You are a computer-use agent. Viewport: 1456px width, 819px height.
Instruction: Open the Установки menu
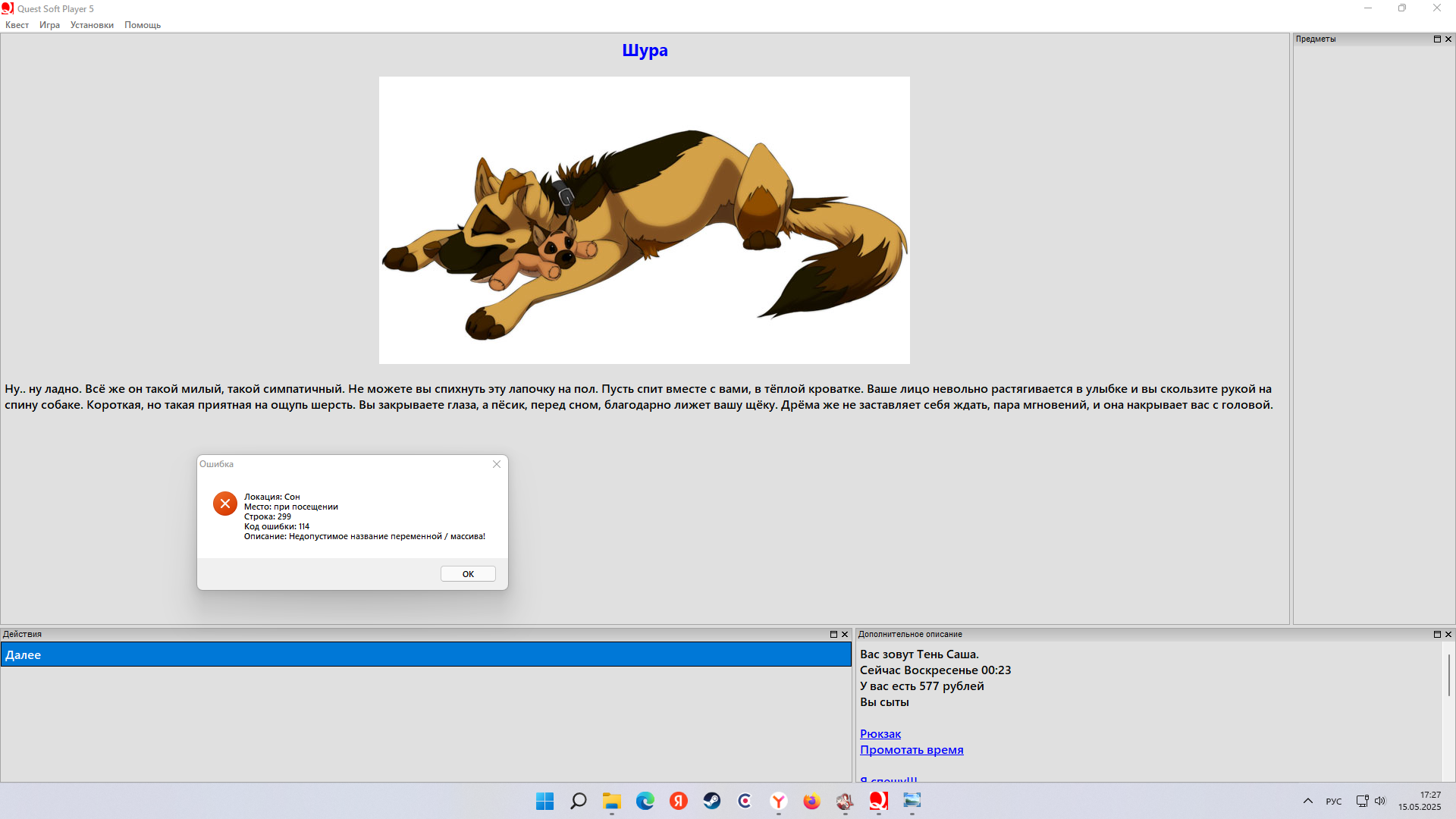(x=92, y=25)
